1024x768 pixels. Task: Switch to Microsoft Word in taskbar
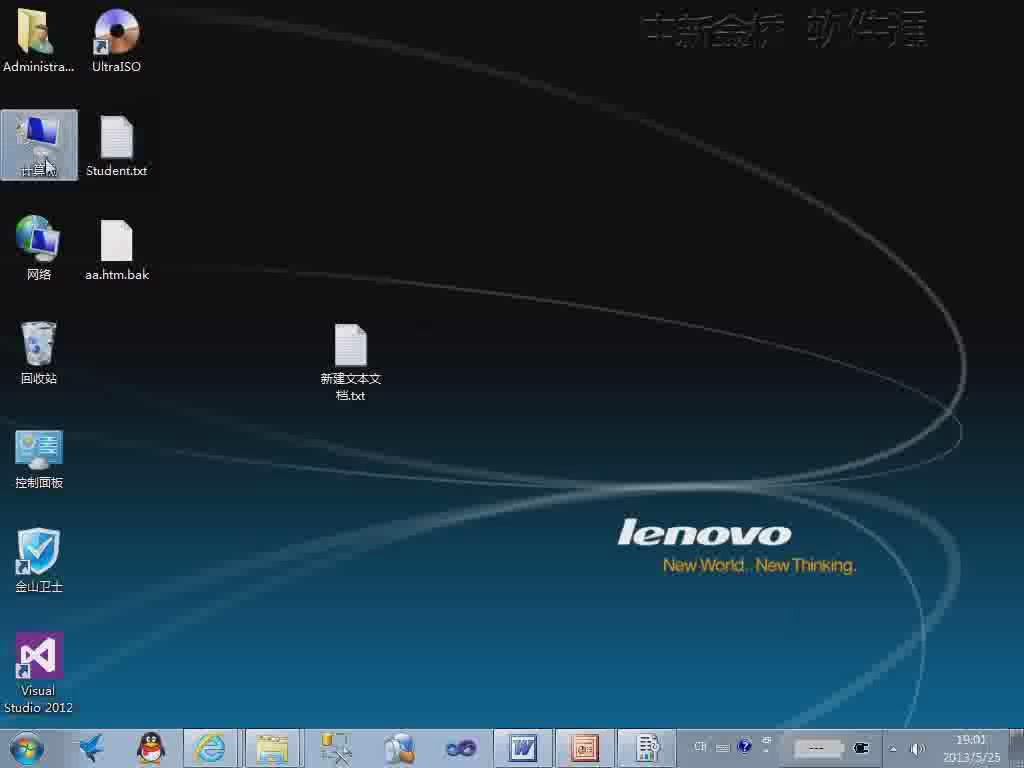pyautogui.click(x=522, y=748)
